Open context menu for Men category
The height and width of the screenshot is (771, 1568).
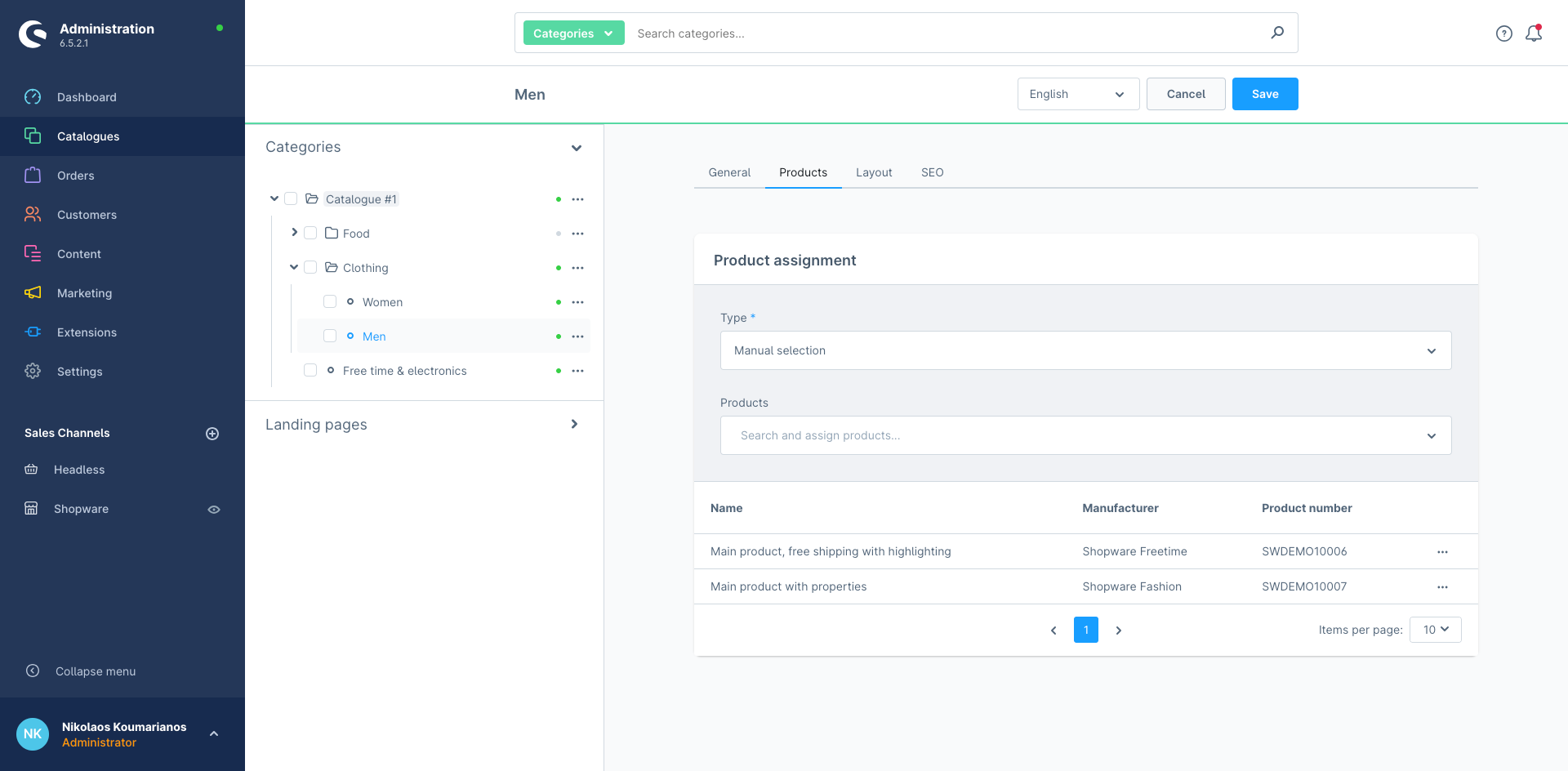pyautogui.click(x=578, y=336)
